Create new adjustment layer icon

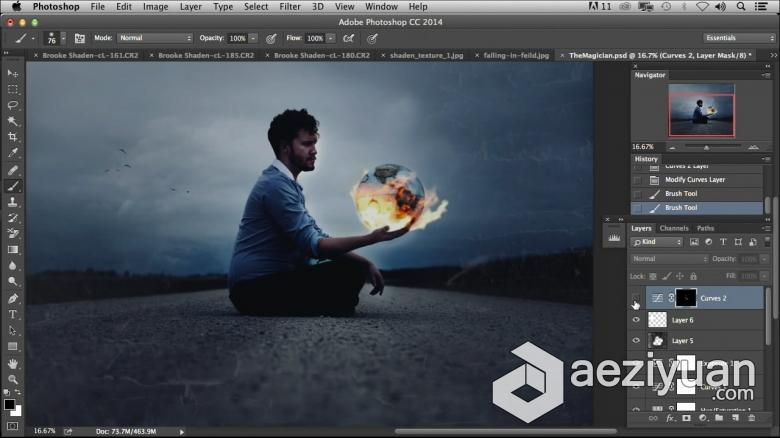702,418
